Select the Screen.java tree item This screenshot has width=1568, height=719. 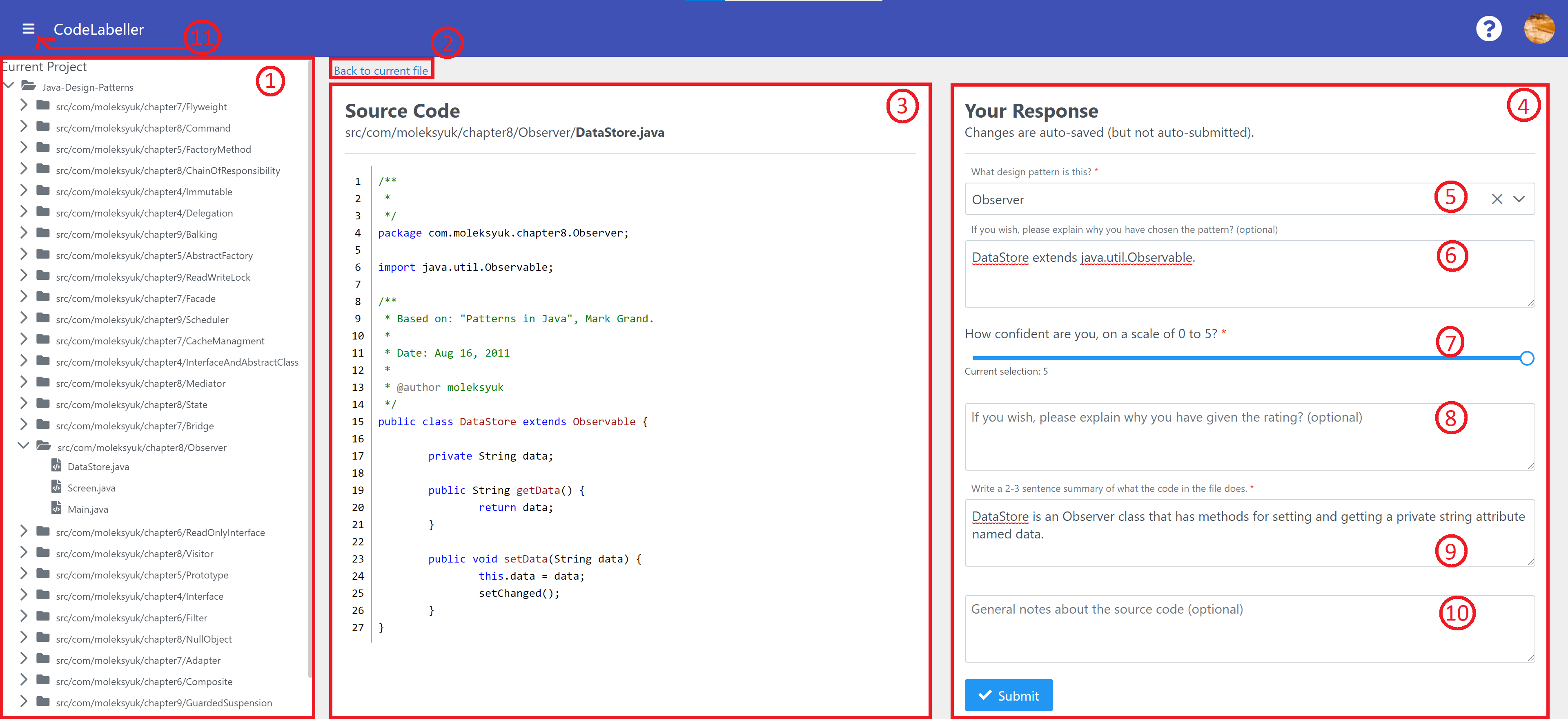(91, 488)
